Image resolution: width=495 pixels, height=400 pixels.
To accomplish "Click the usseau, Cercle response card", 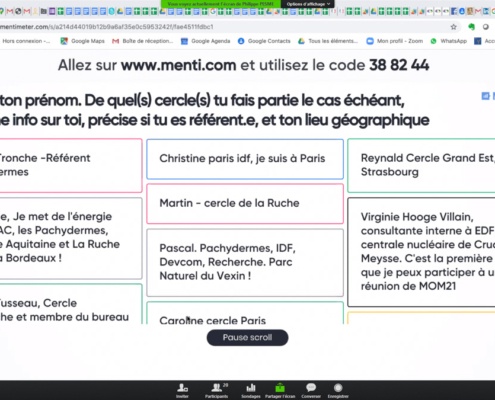I will (x=71, y=304).
